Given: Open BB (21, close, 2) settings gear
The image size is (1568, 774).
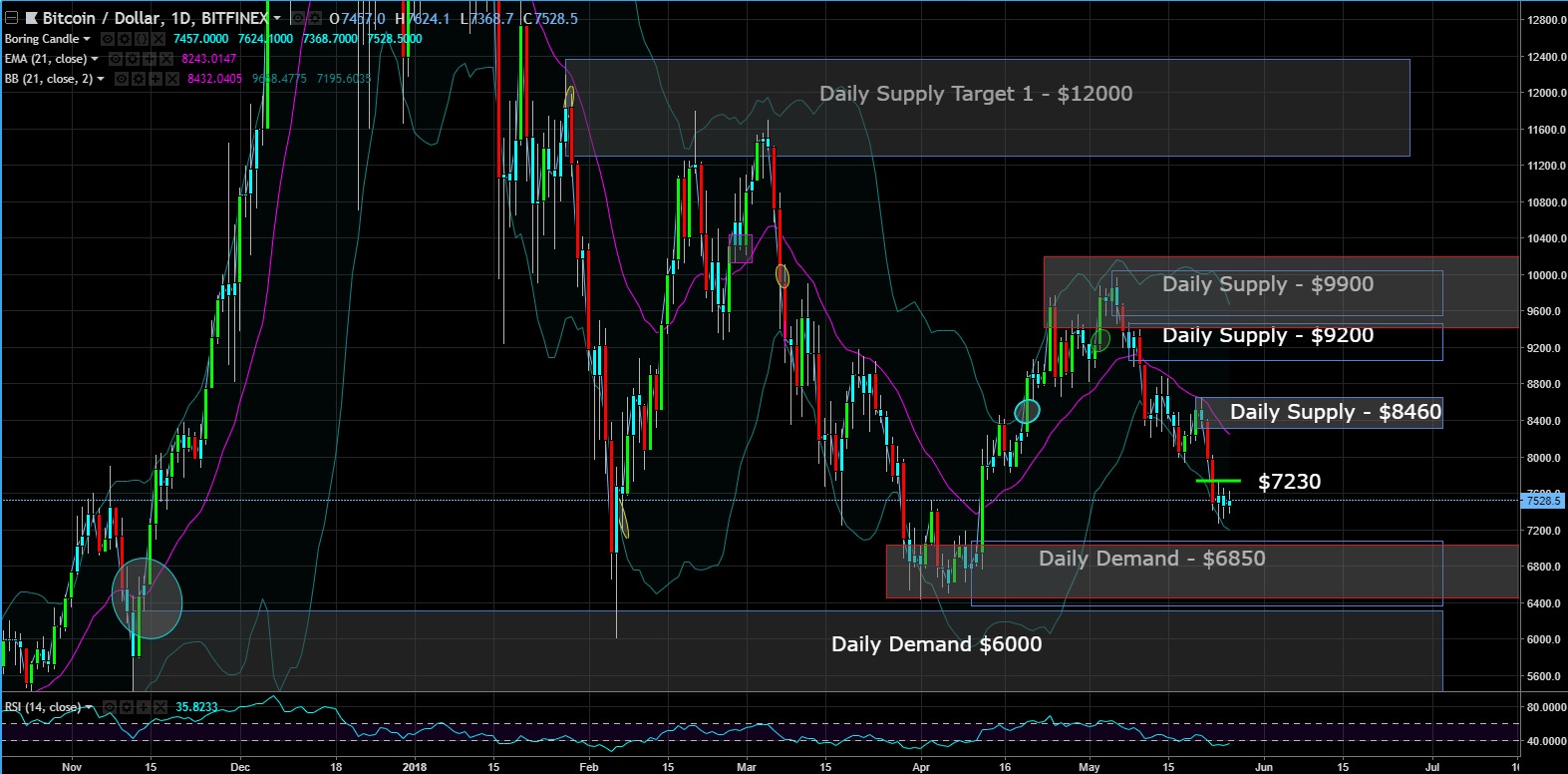Looking at the screenshot, I should (x=139, y=79).
